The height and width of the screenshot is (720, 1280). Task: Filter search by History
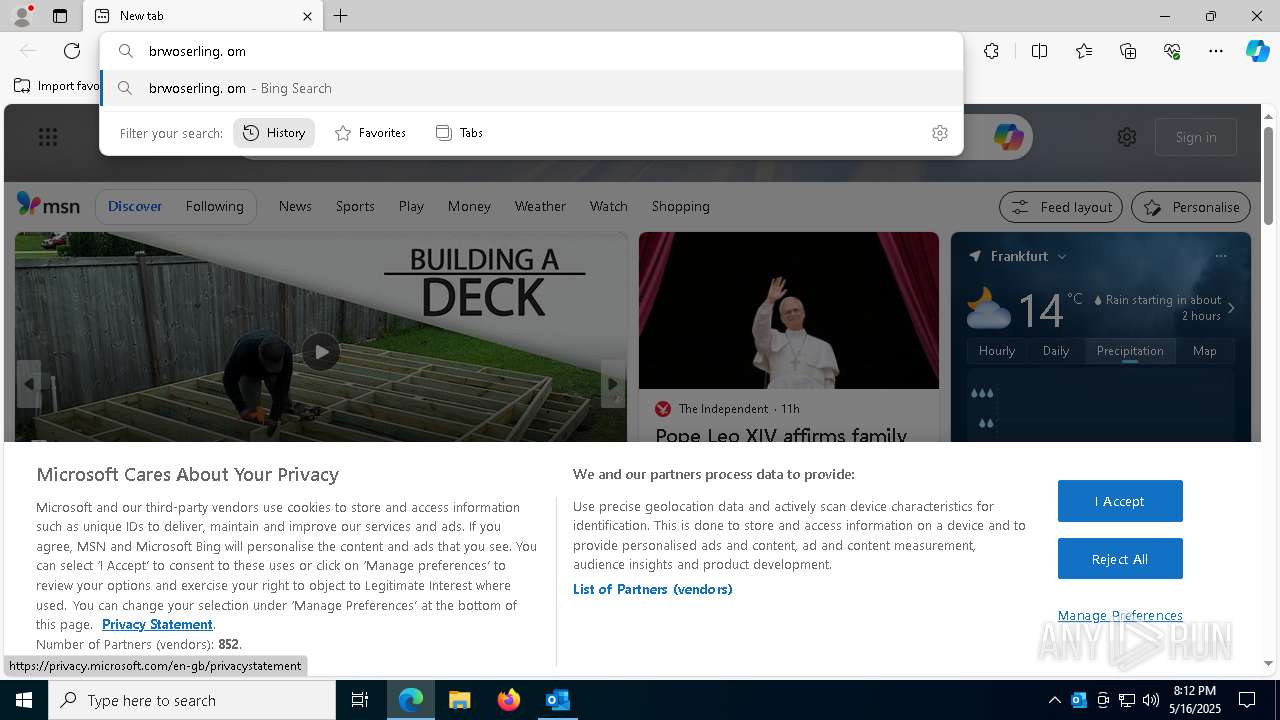(274, 133)
